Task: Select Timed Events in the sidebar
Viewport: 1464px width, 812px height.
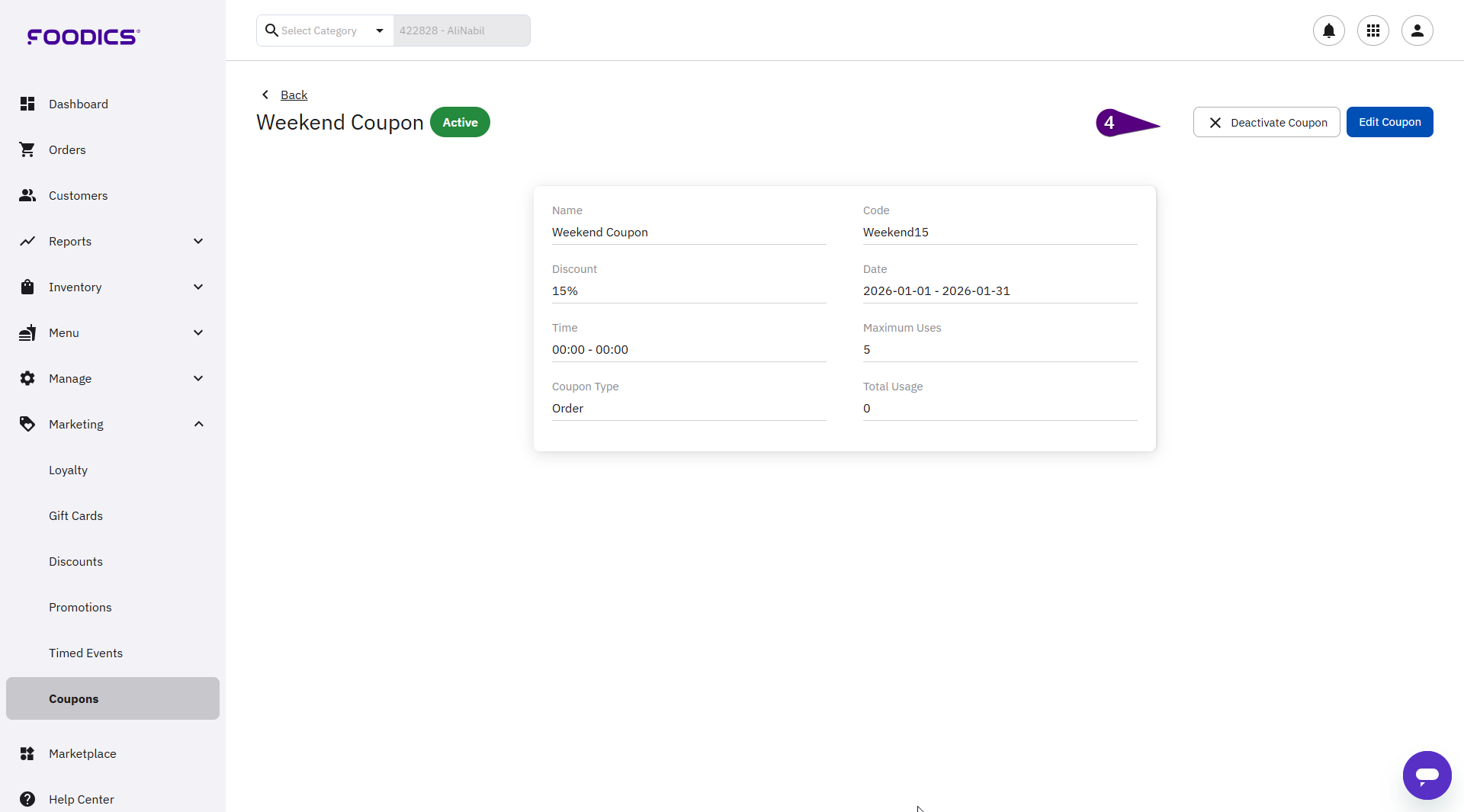Action: click(x=85, y=653)
